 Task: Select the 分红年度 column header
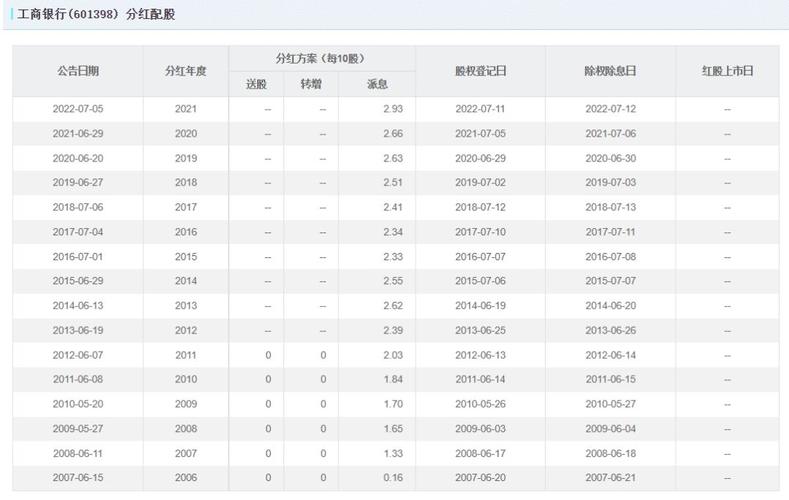[x=186, y=71]
